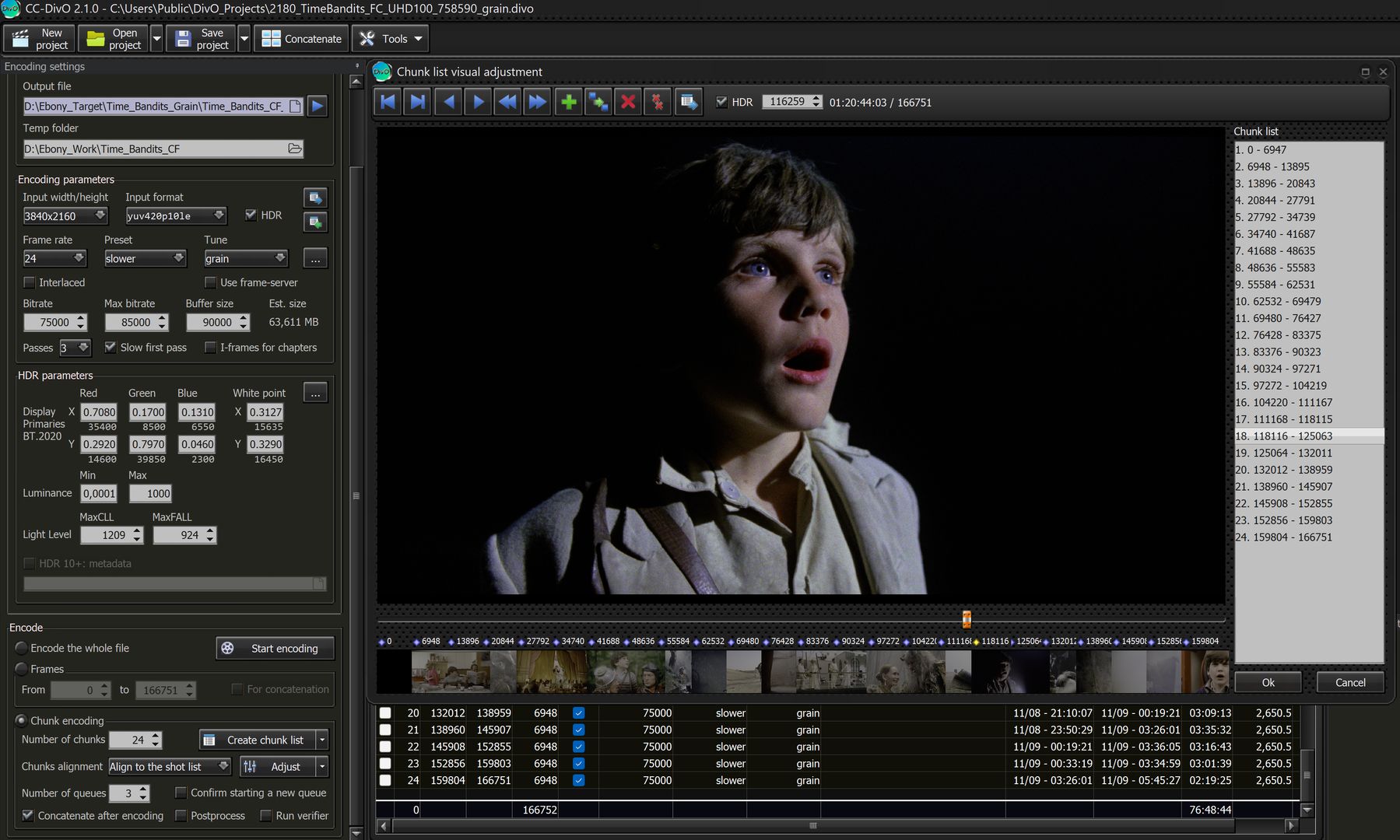Image resolution: width=1400 pixels, height=840 pixels.
Task: Step back one frame
Action: pyautogui.click(x=448, y=102)
